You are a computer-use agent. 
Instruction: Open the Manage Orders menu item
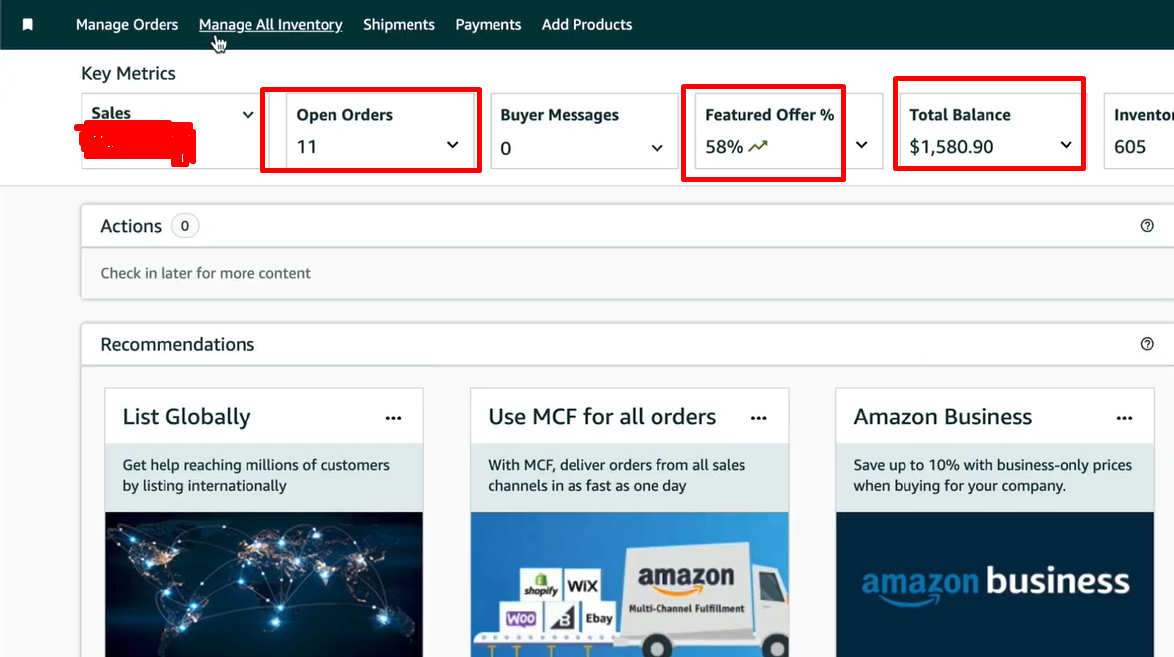coord(127,25)
